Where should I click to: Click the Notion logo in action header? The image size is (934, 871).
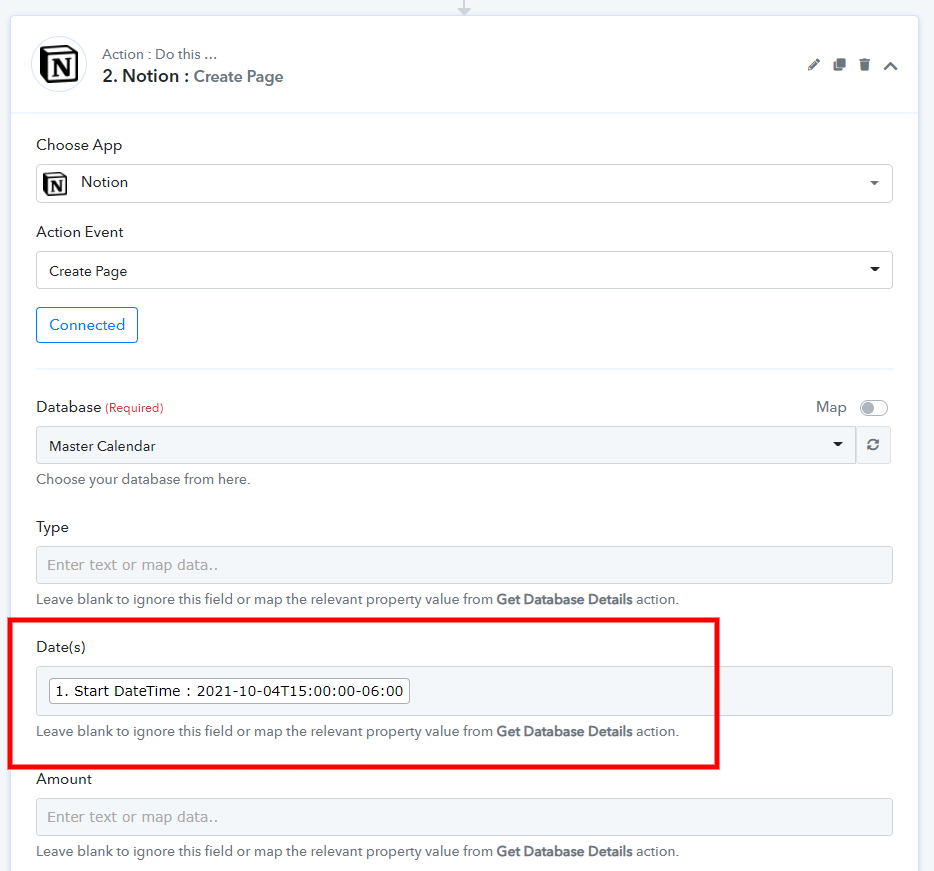pos(59,64)
